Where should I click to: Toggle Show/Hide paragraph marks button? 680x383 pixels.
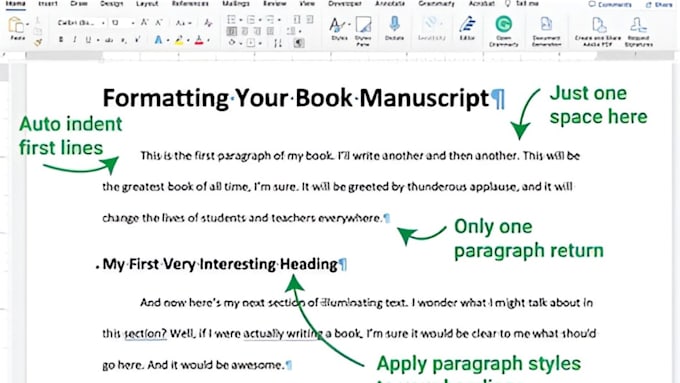299,43
